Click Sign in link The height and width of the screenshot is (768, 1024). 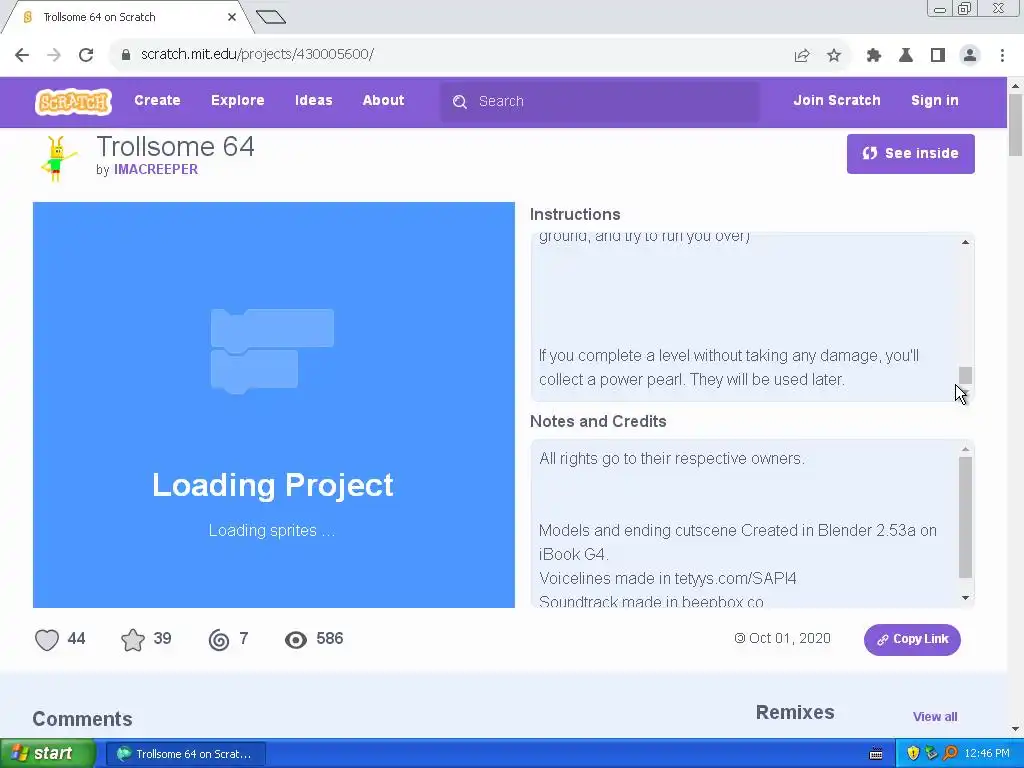935,101
